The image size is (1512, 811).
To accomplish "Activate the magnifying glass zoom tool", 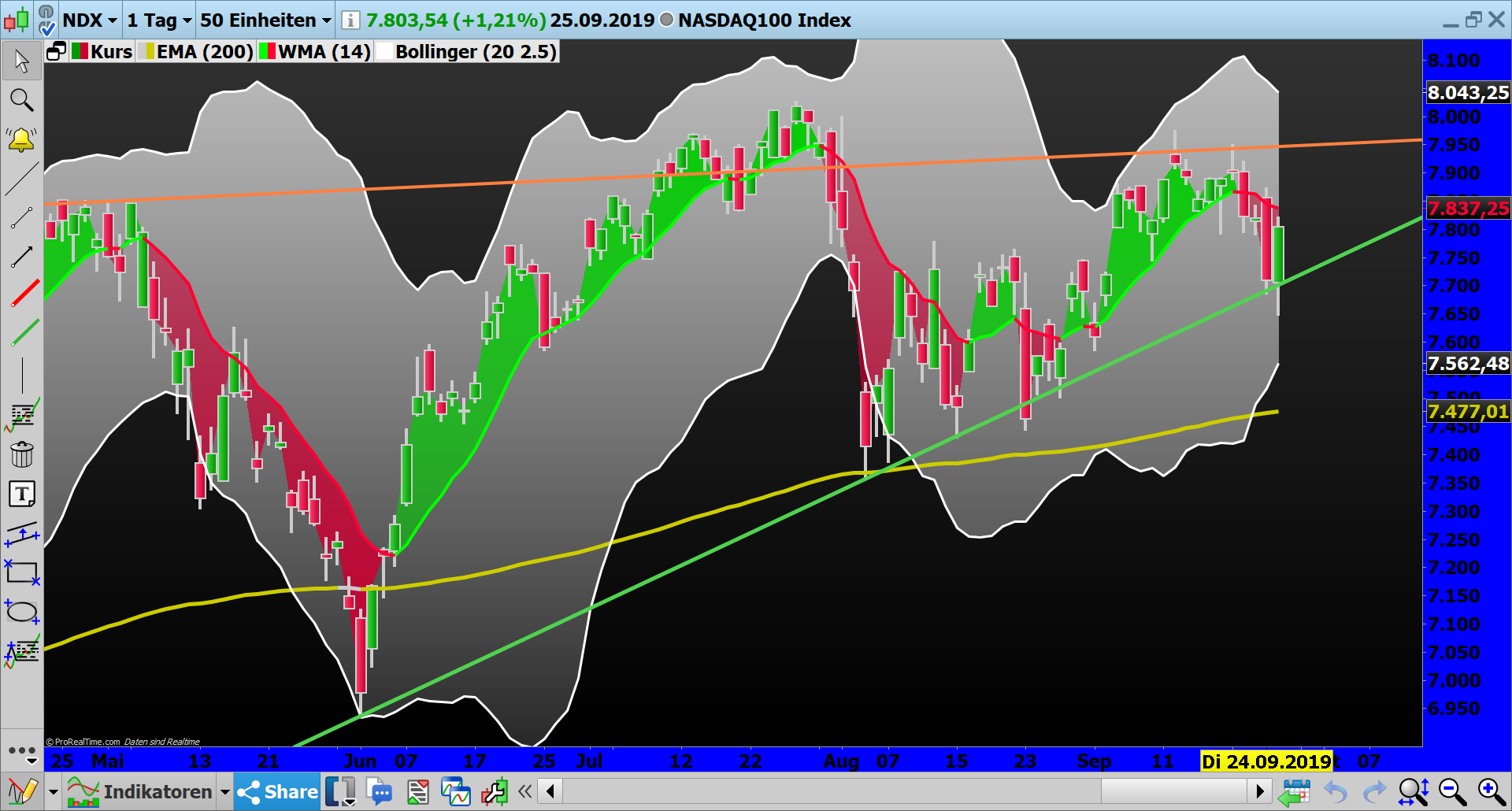I will [22, 100].
